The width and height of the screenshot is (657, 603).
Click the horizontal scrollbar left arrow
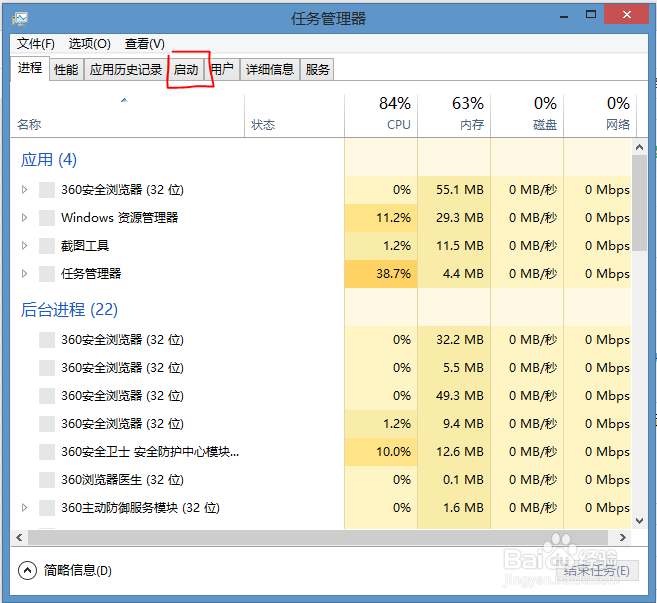tap(19, 538)
